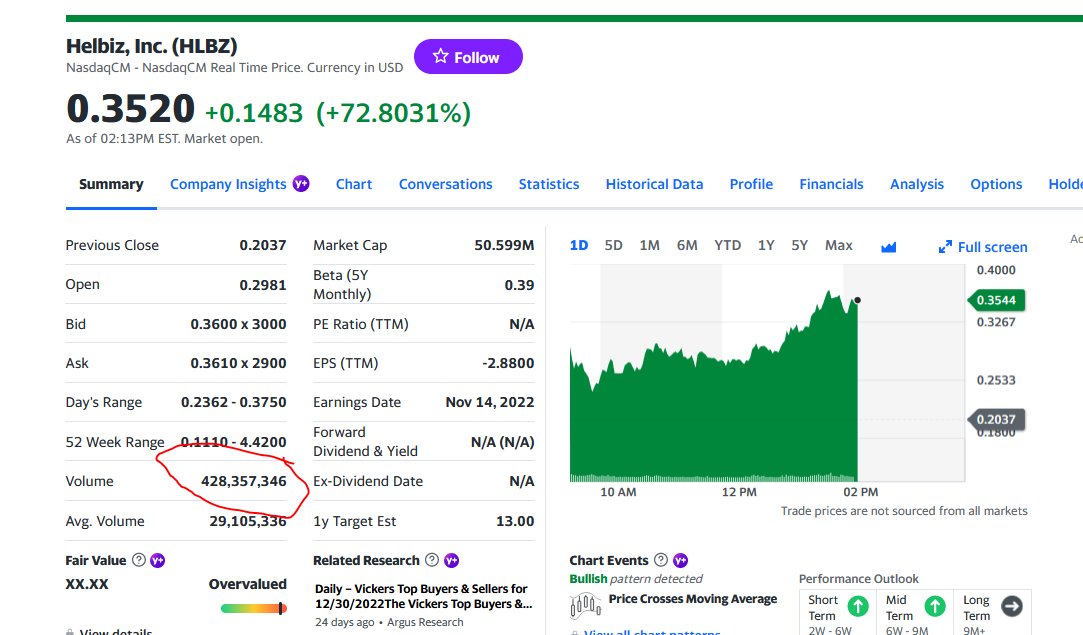Click the EPS (TTM) value -2.8800

click(508, 363)
